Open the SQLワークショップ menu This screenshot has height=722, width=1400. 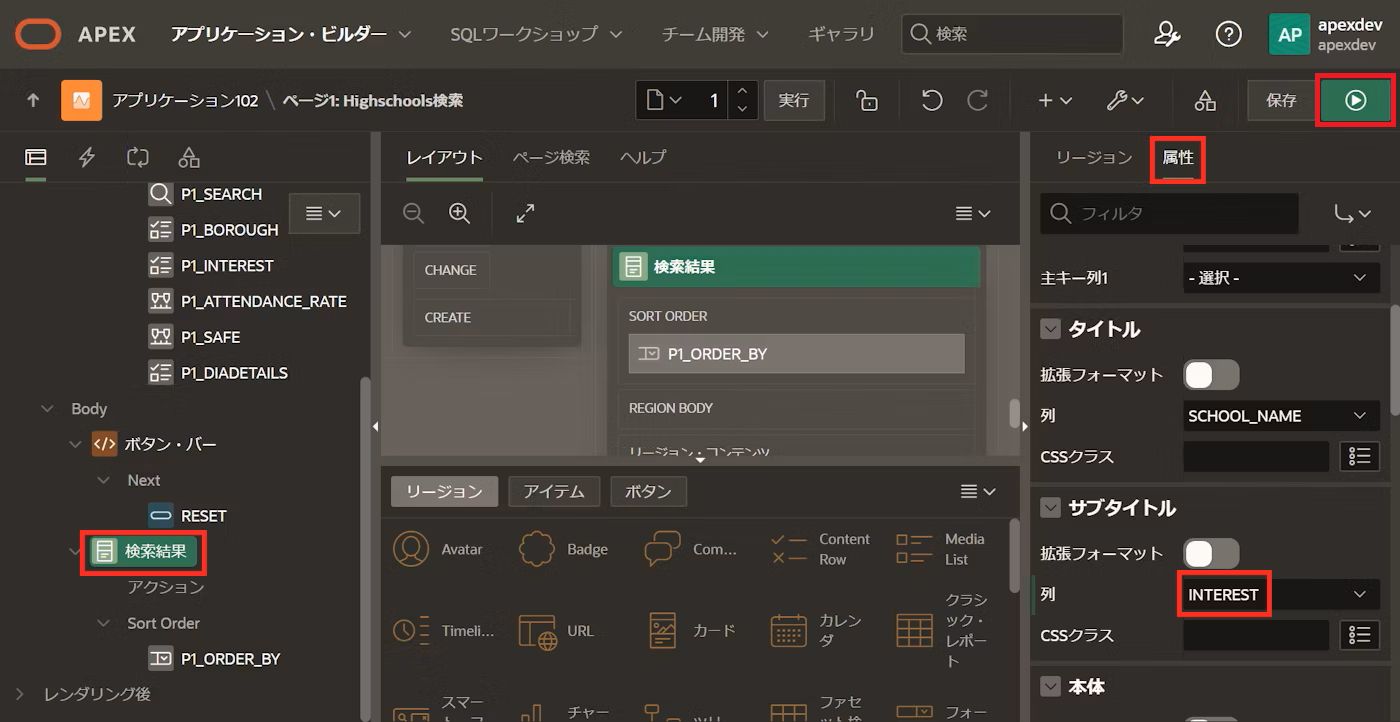click(x=536, y=34)
